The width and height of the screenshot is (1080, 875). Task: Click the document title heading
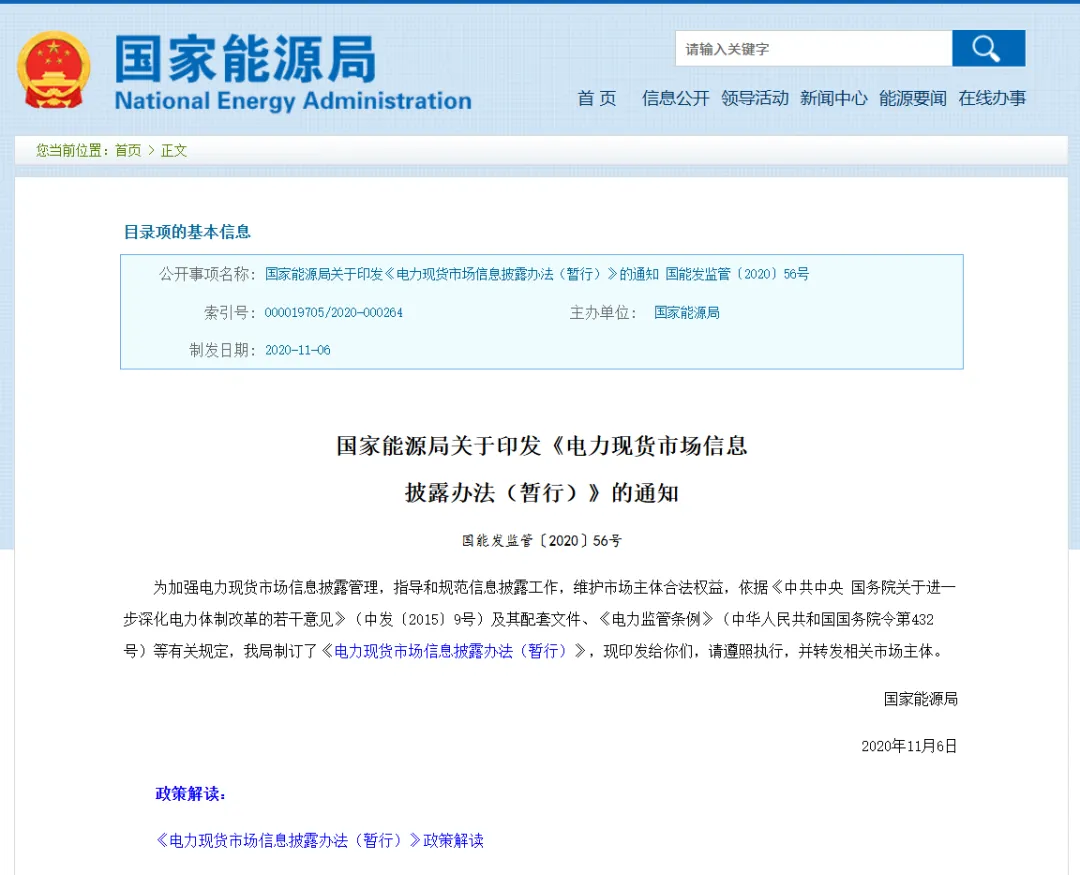[540, 470]
